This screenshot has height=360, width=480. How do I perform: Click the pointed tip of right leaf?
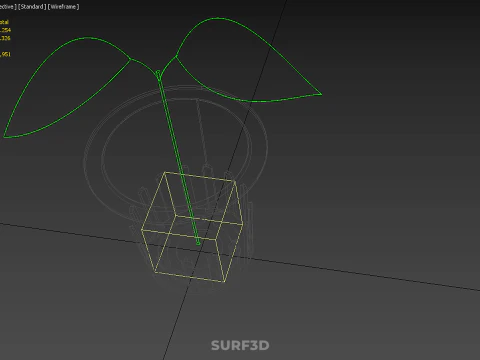[x=320, y=94]
